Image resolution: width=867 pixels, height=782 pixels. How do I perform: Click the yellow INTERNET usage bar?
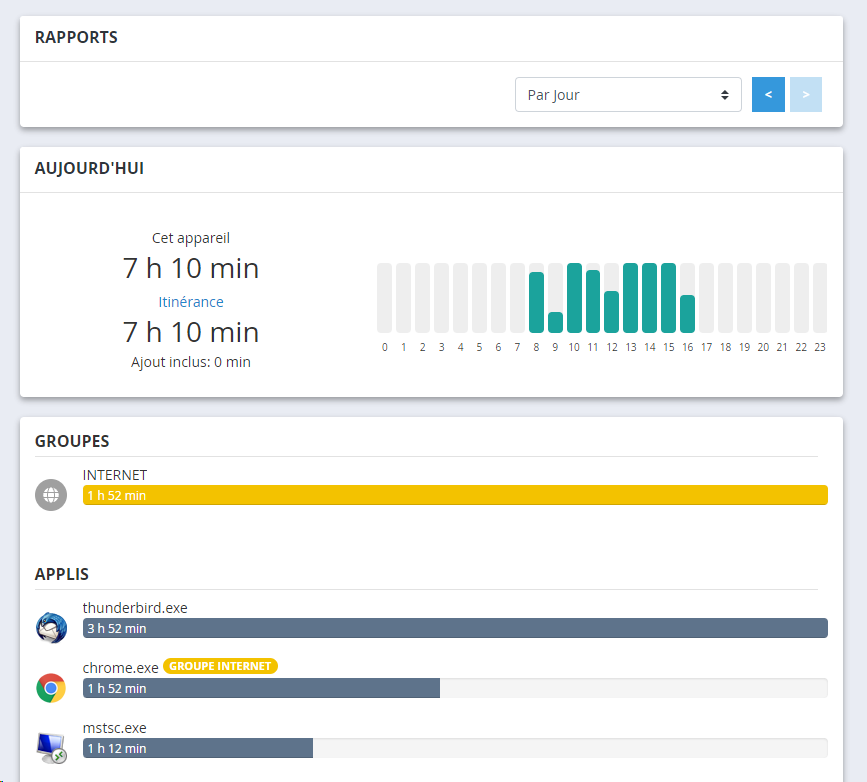click(x=455, y=495)
